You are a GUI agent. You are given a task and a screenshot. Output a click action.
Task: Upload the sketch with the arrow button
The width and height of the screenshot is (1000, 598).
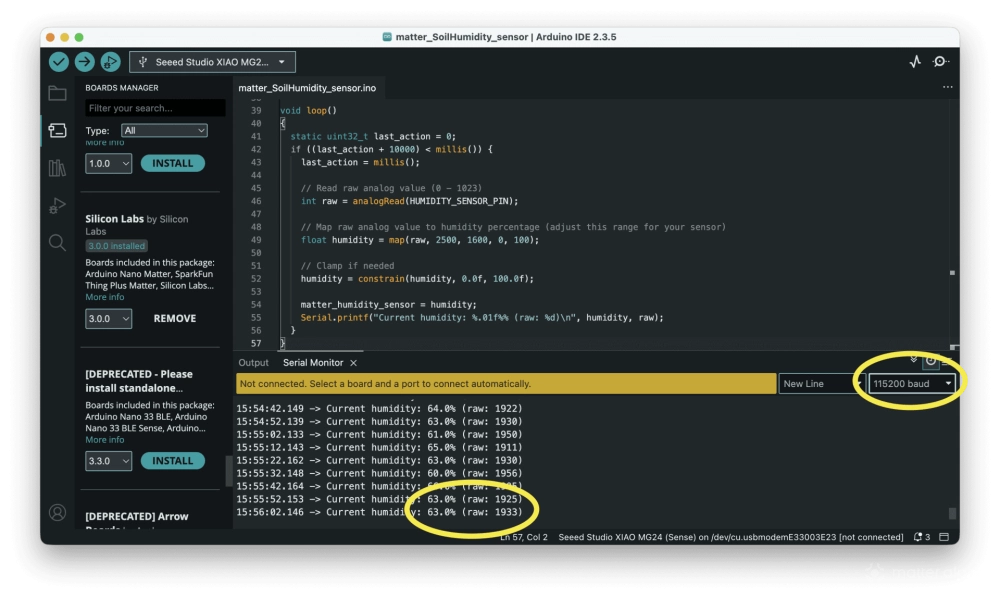[x=84, y=62]
